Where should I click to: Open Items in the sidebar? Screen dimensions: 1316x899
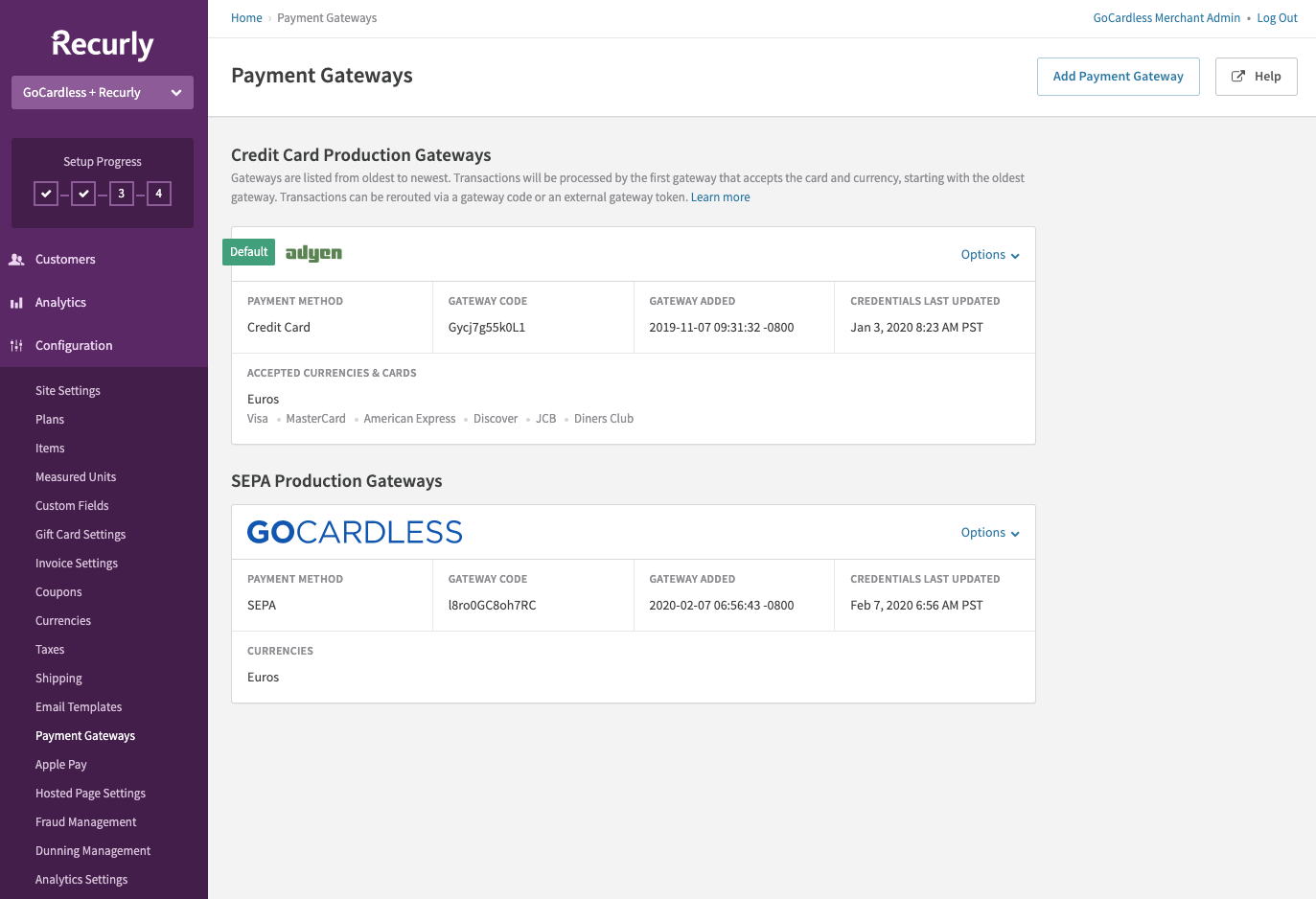click(x=50, y=449)
